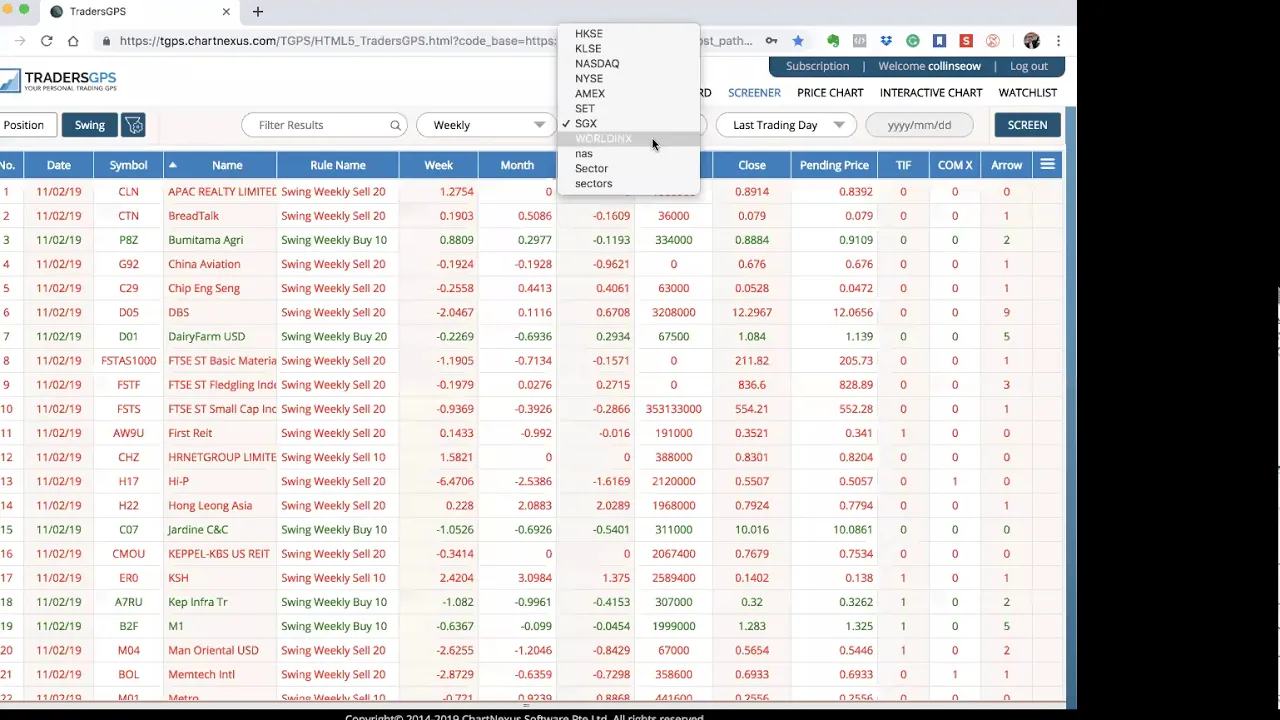Select the DBS row name
Image resolution: width=1280 pixels, height=720 pixels.
coord(179,312)
